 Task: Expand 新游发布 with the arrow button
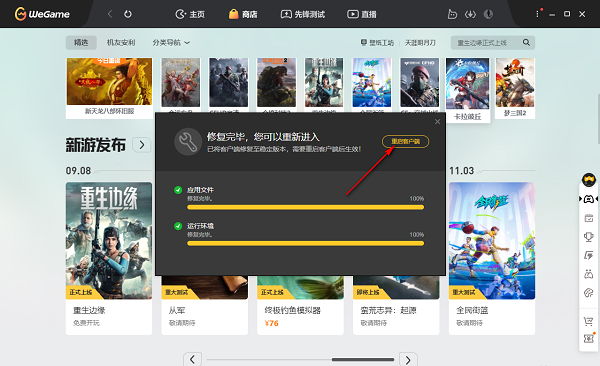pyautogui.click(x=142, y=145)
